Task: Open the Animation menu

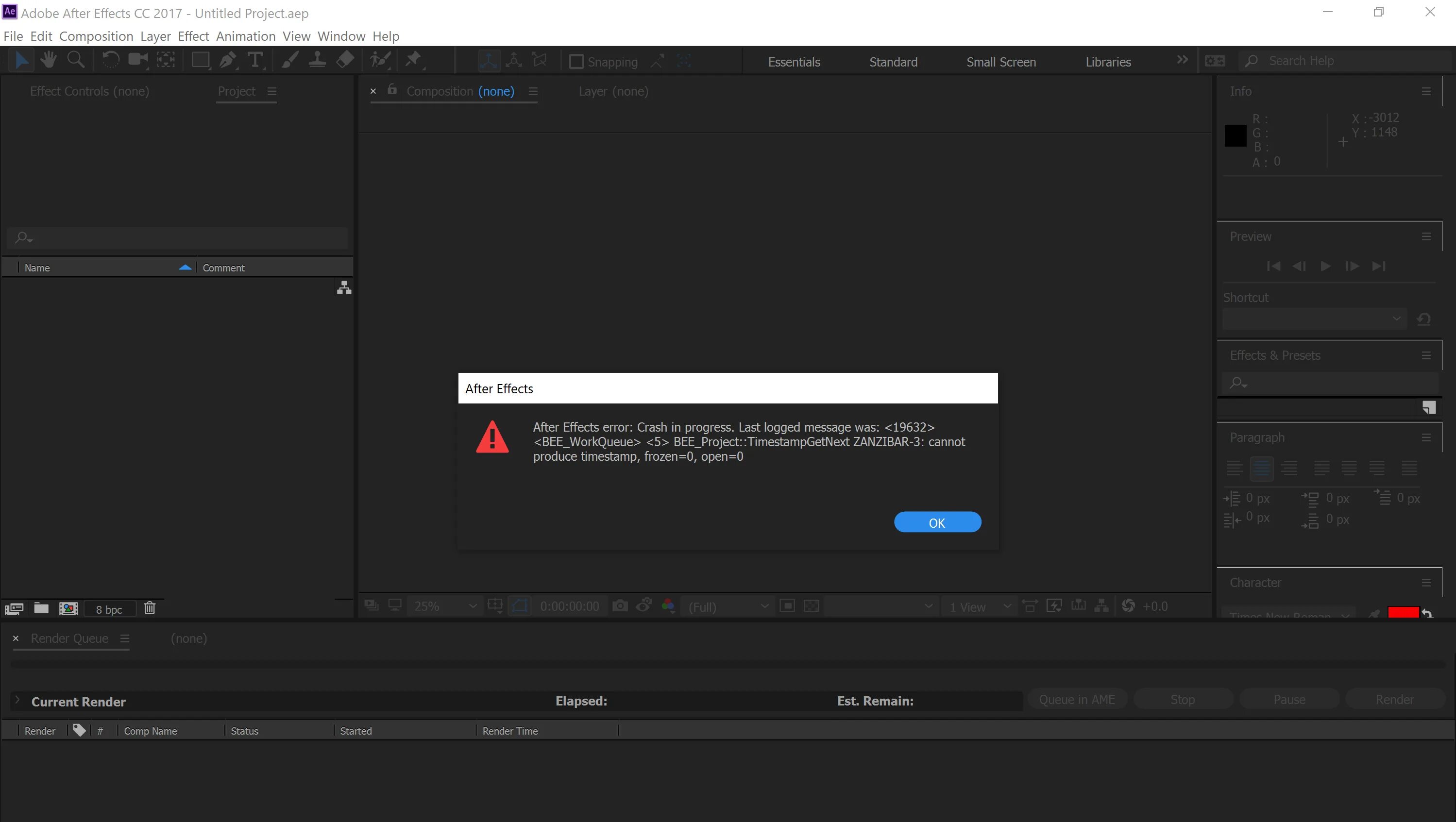Action: click(x=246, y=36)
